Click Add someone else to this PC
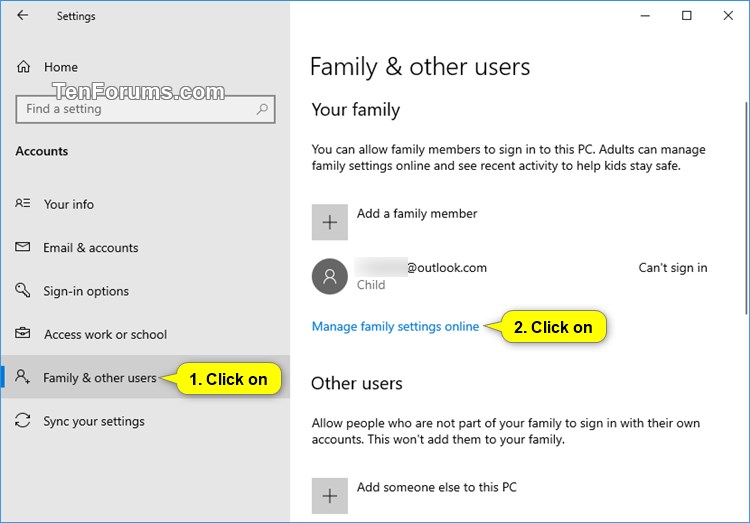750x523 pixels. (x=437, y=487)
